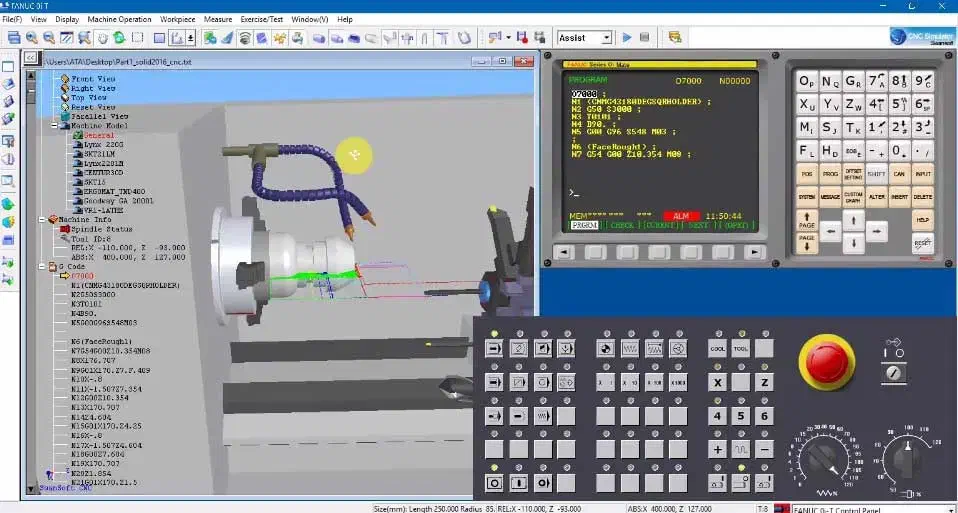This screenshot has width=958, height=513.
Task: Toggle the program protect key switch
Action: 895,372
